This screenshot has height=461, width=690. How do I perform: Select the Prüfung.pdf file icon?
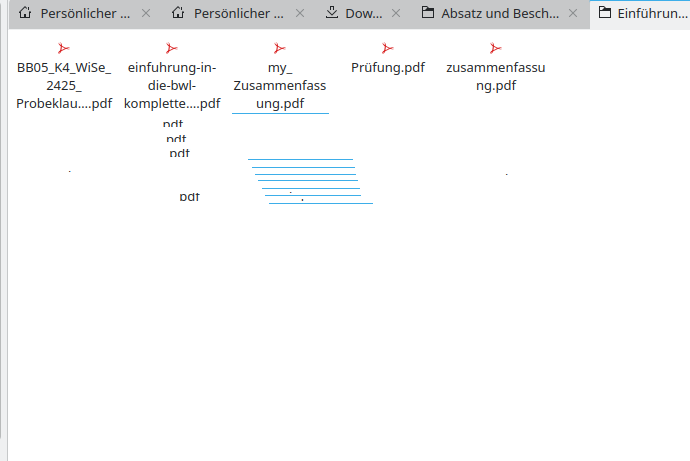click(x=388, y=49)
